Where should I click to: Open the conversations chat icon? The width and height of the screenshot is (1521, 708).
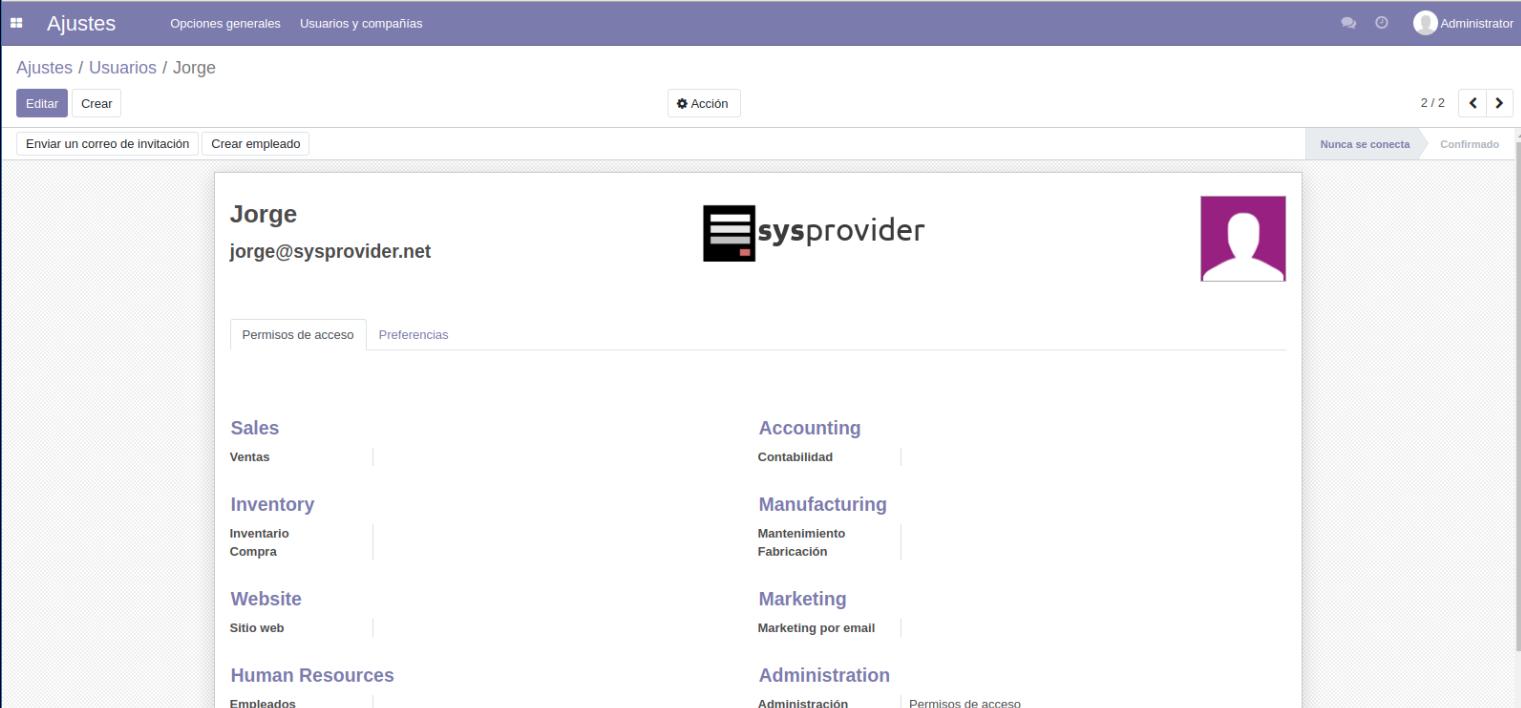pyautogui.click(x=1348, y=23)
